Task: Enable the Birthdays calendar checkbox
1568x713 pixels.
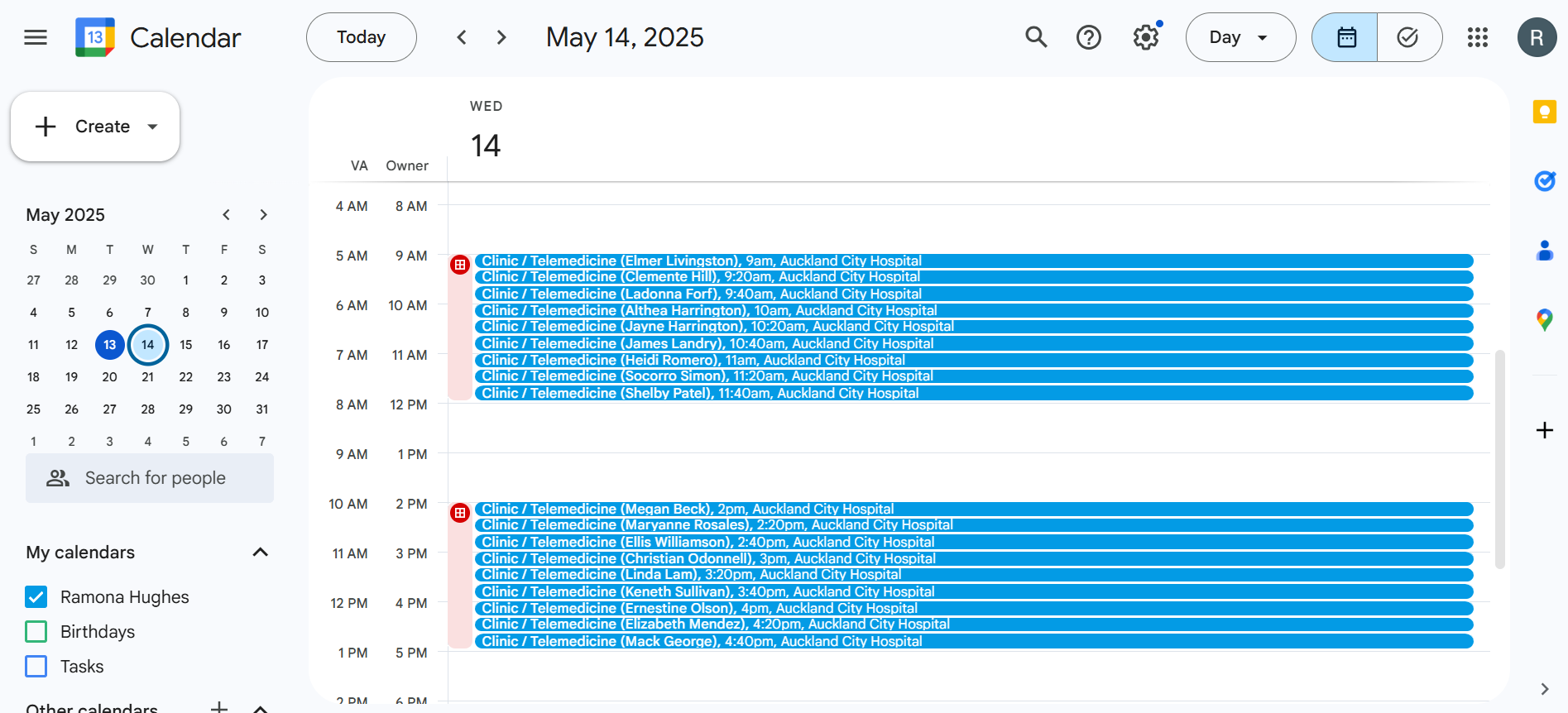Action: coord(36,632)
